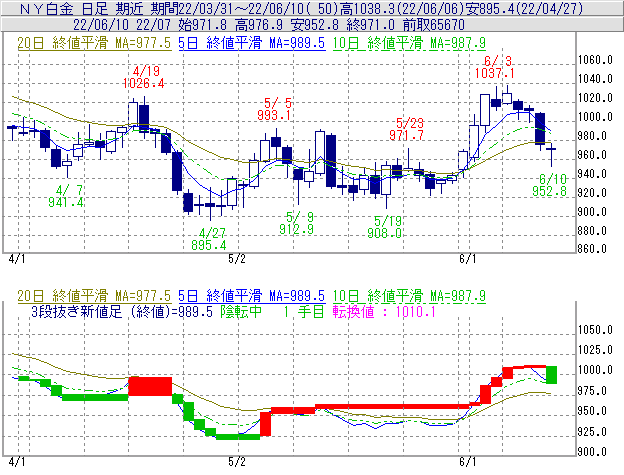Select lower chart 5日 終値平滑 MA=989.5 legend
Screen dimensions: 624x475
252,296
